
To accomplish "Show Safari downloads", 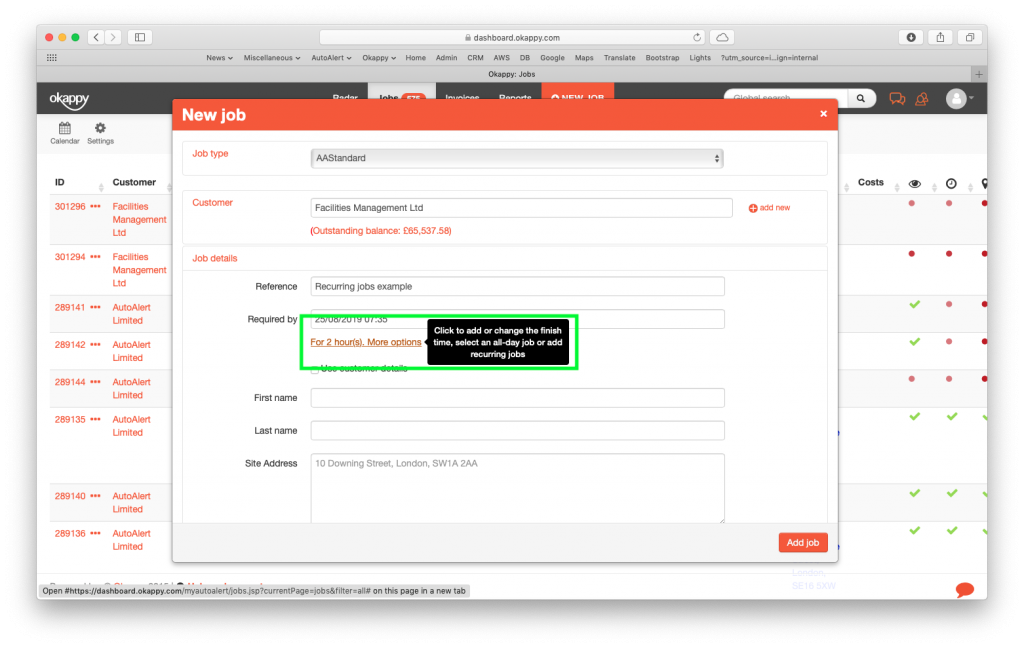I will pos(911,37).
